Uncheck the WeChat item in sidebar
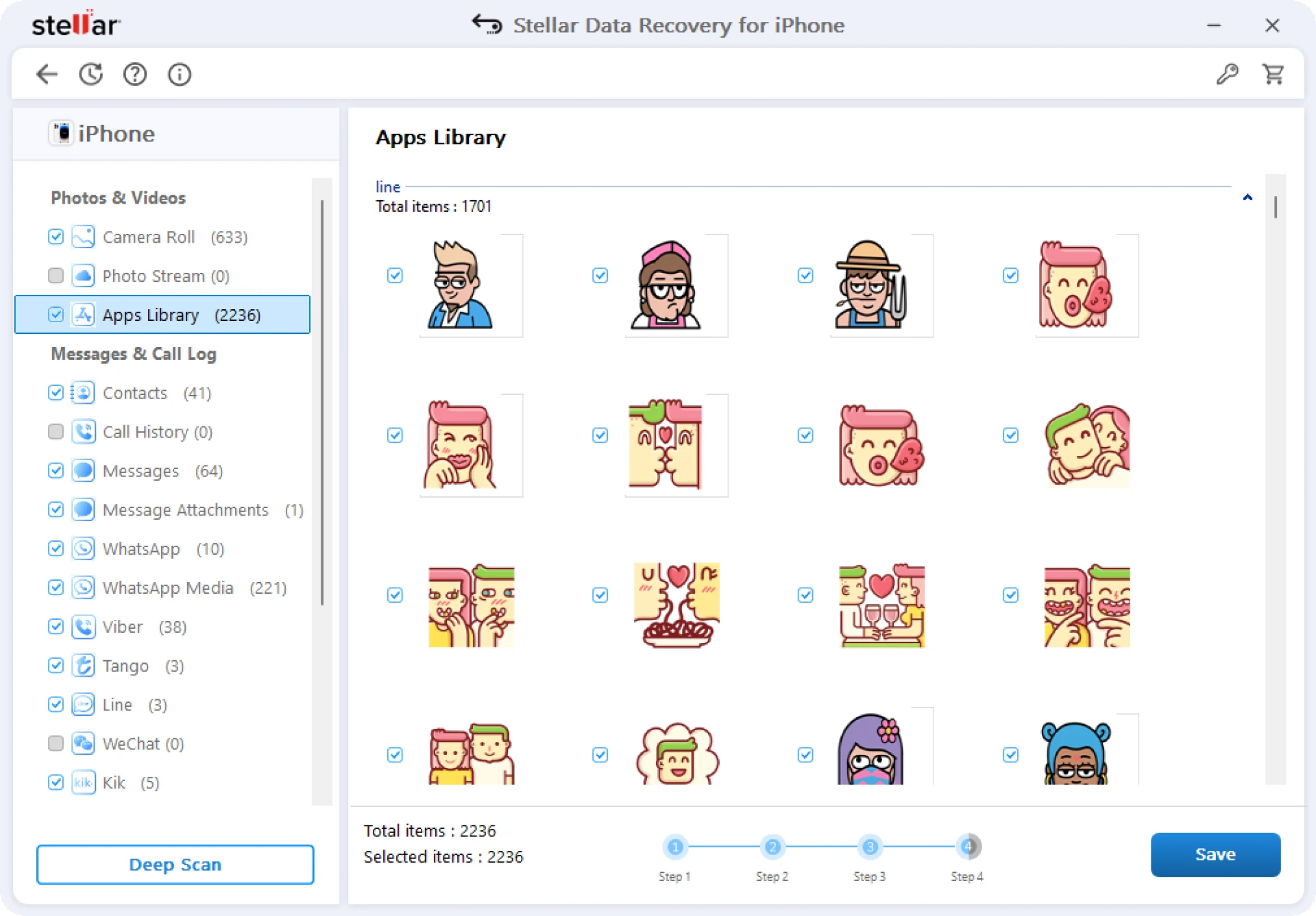 coord(56,743)
